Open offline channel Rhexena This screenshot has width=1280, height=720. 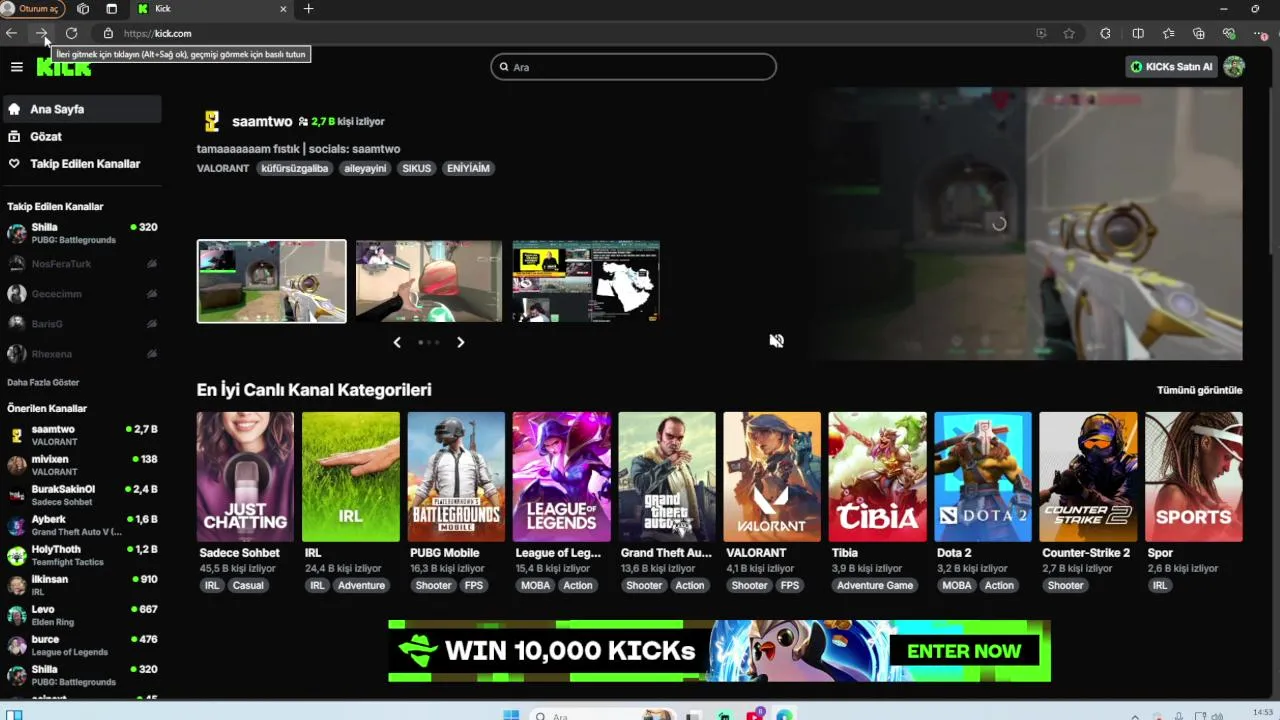81,354
